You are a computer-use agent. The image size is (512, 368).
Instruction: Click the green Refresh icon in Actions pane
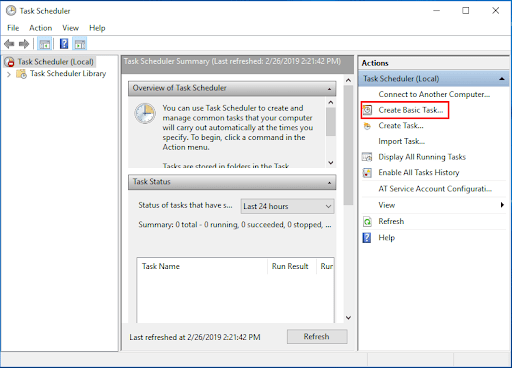[367, 221]
